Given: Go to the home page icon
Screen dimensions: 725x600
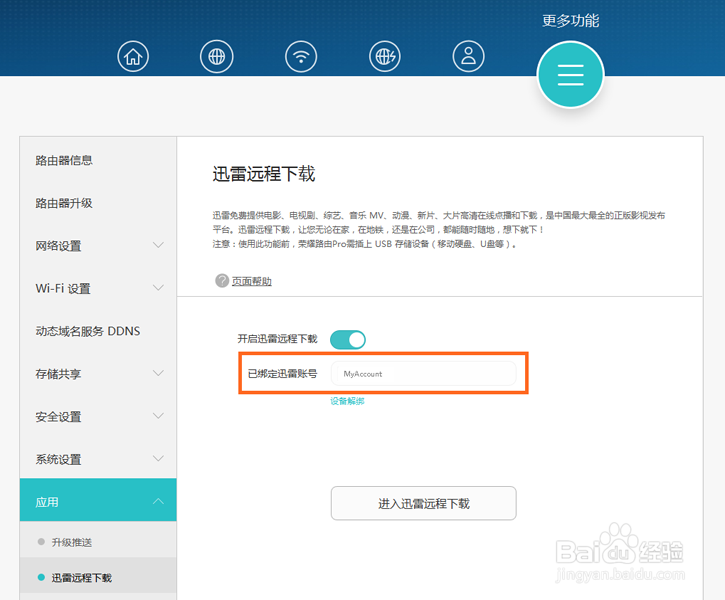Looking at the screenshot, I should [133, 56].
